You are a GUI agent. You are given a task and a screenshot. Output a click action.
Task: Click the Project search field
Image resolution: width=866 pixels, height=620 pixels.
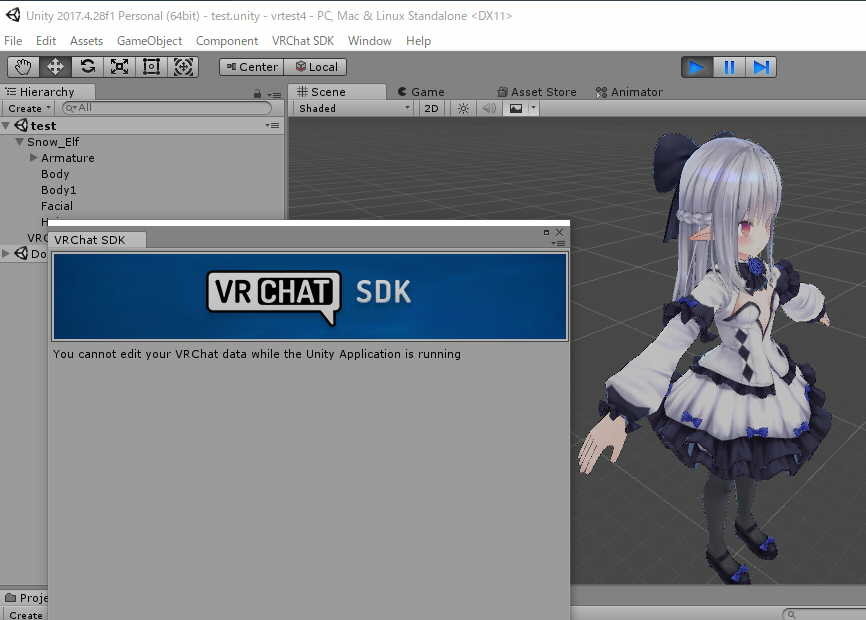825,614
